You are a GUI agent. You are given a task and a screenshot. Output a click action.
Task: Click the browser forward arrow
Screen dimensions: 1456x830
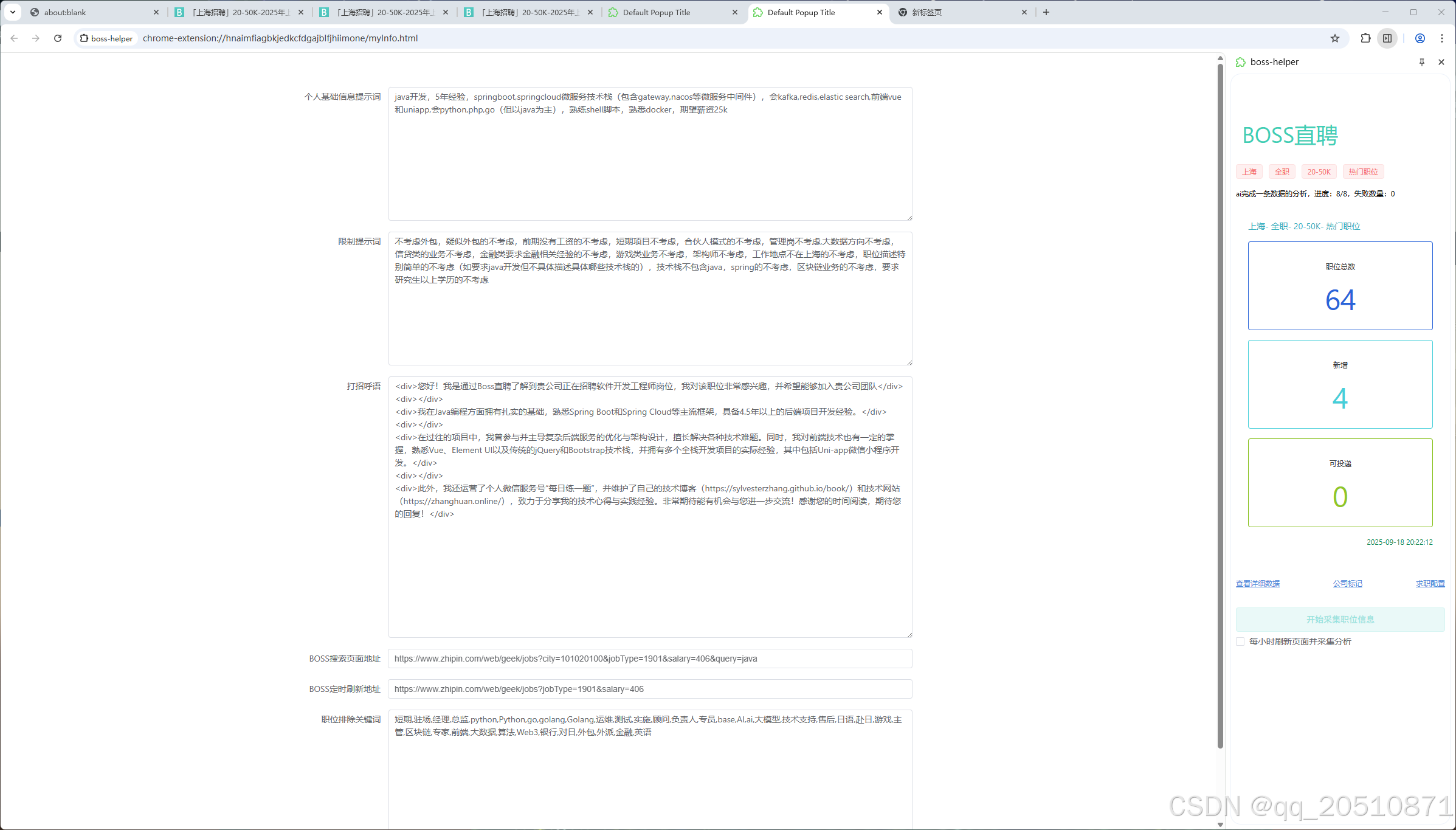36,38
